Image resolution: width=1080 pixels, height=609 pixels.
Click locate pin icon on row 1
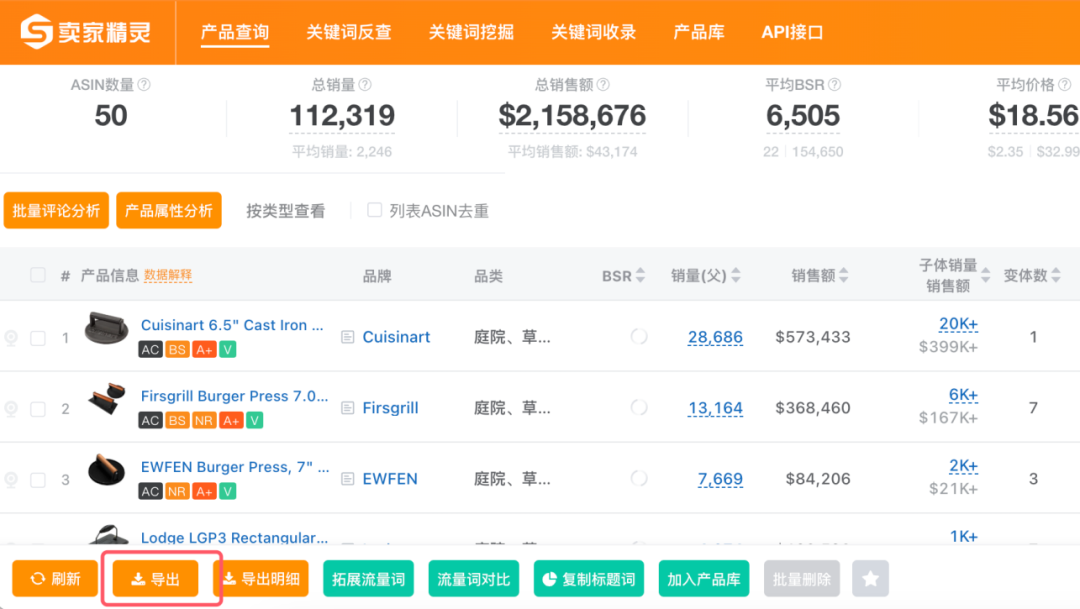click(x=11, y=338)
